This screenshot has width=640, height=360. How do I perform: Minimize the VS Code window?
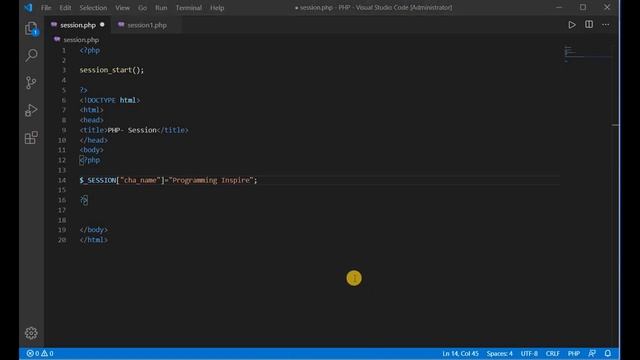(x=559, y=7)
